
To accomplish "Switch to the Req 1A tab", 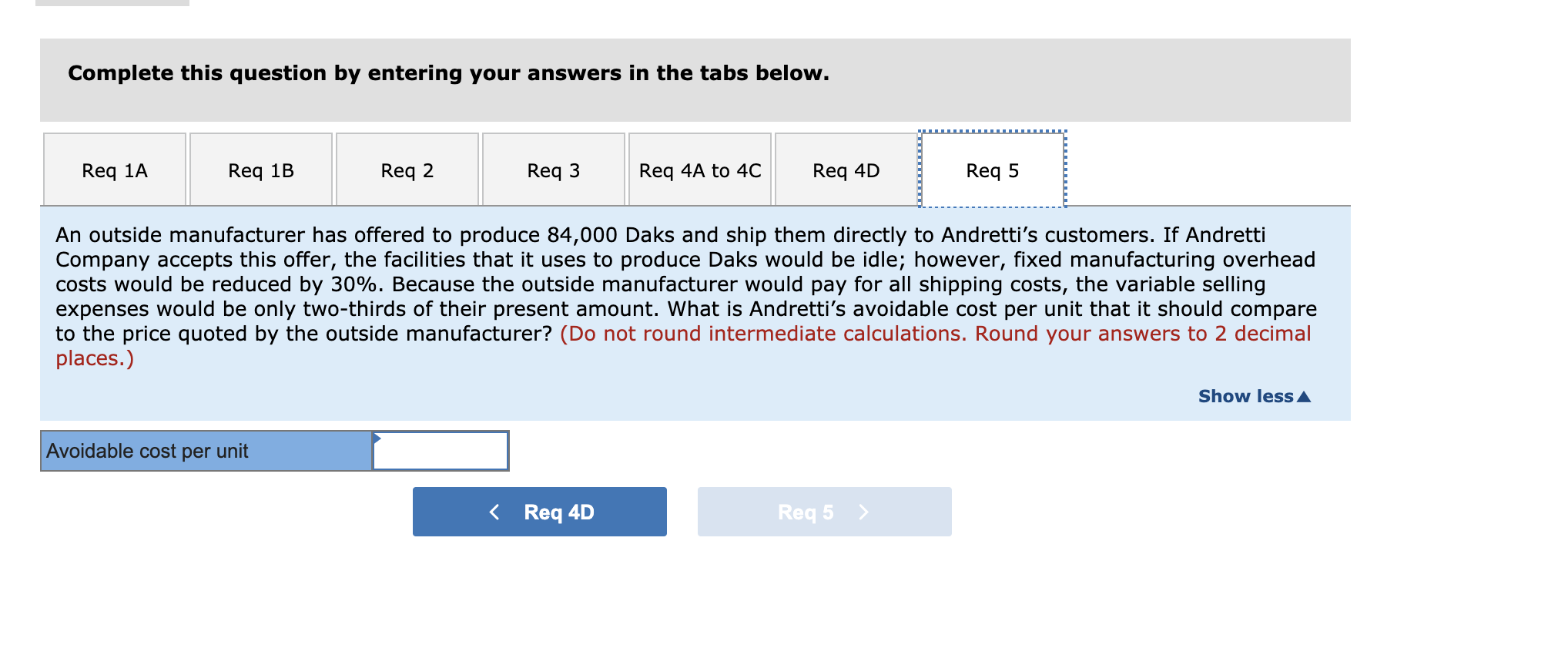I will (x=114, y=170).
